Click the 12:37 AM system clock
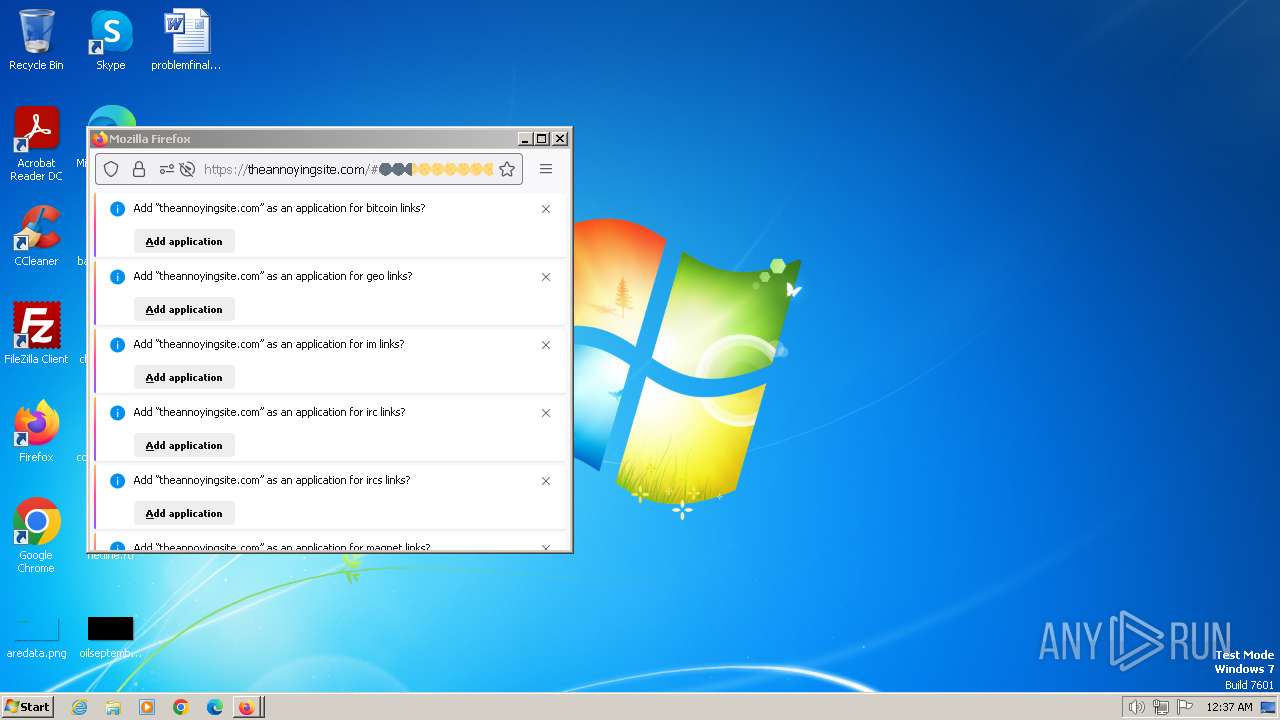The height and width of the screenshot is (720, 1280). (x=1229, y=707)
